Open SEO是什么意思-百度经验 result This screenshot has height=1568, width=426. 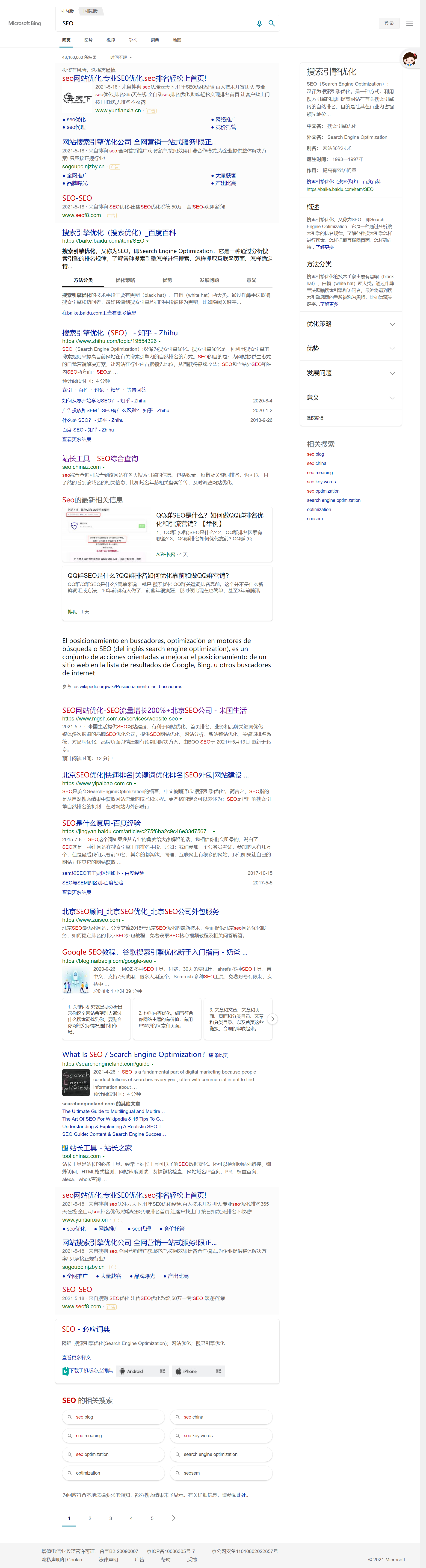(x=102, y=823)
